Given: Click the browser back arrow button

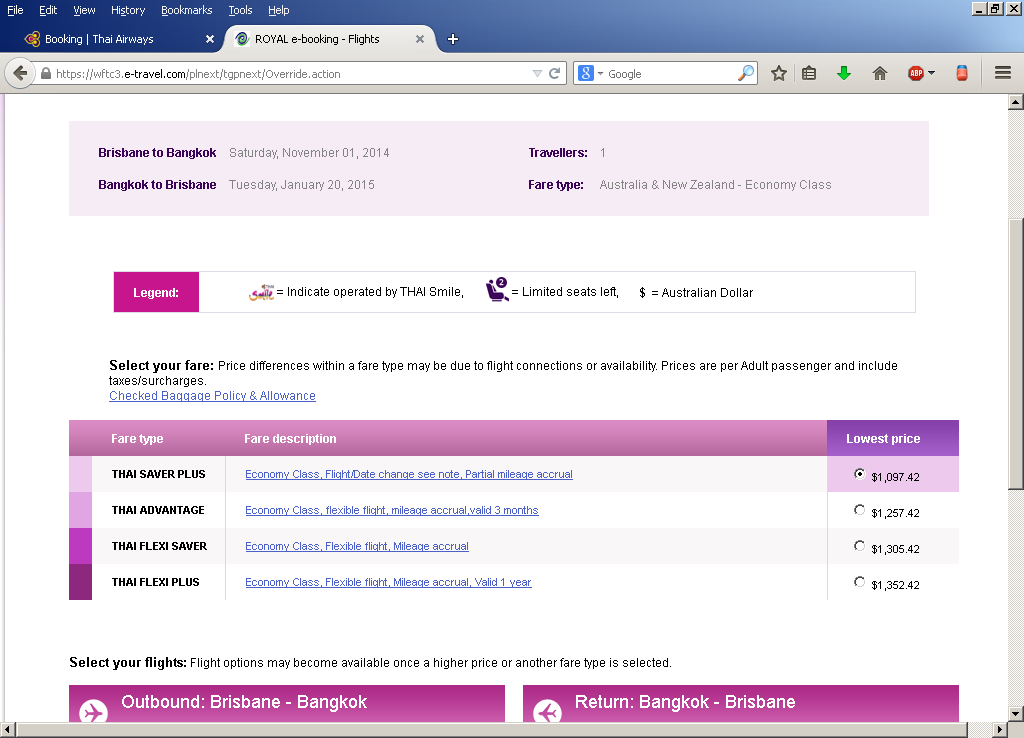Looking at the screenshot, I should pos(19,74).
